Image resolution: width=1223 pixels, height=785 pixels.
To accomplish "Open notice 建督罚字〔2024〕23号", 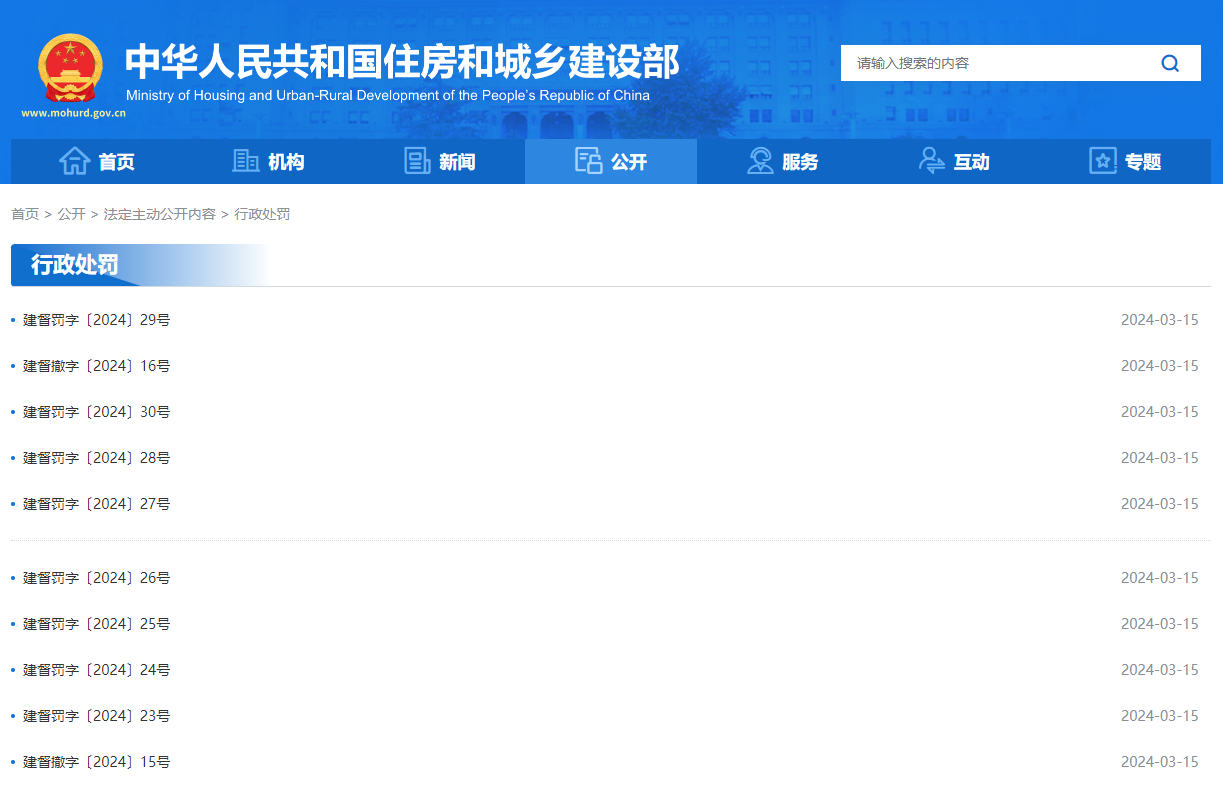I will pyautogui.click(x=96, y=715).
